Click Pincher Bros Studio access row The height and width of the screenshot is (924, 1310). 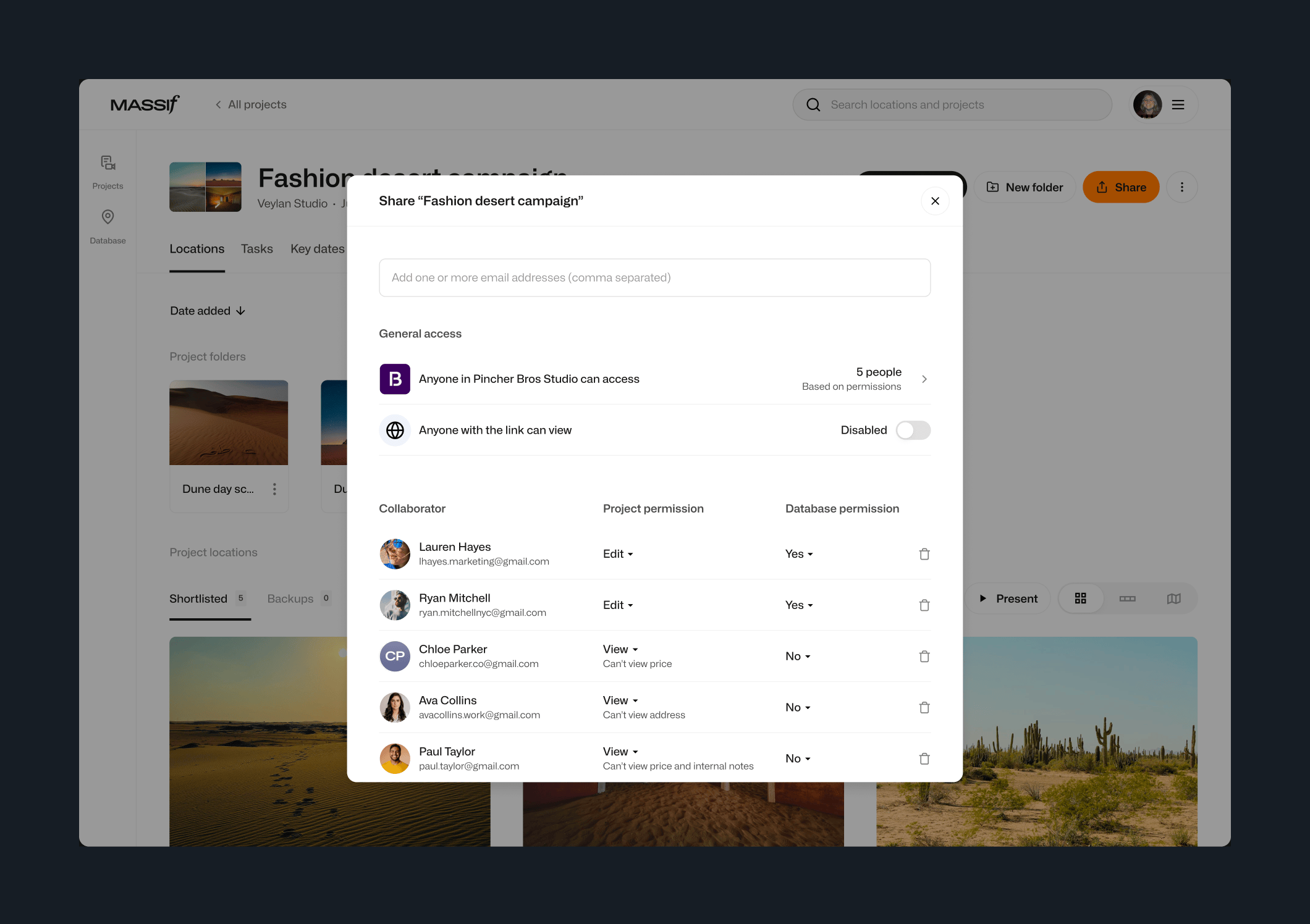pyautogui.click(x=654, y=379)
